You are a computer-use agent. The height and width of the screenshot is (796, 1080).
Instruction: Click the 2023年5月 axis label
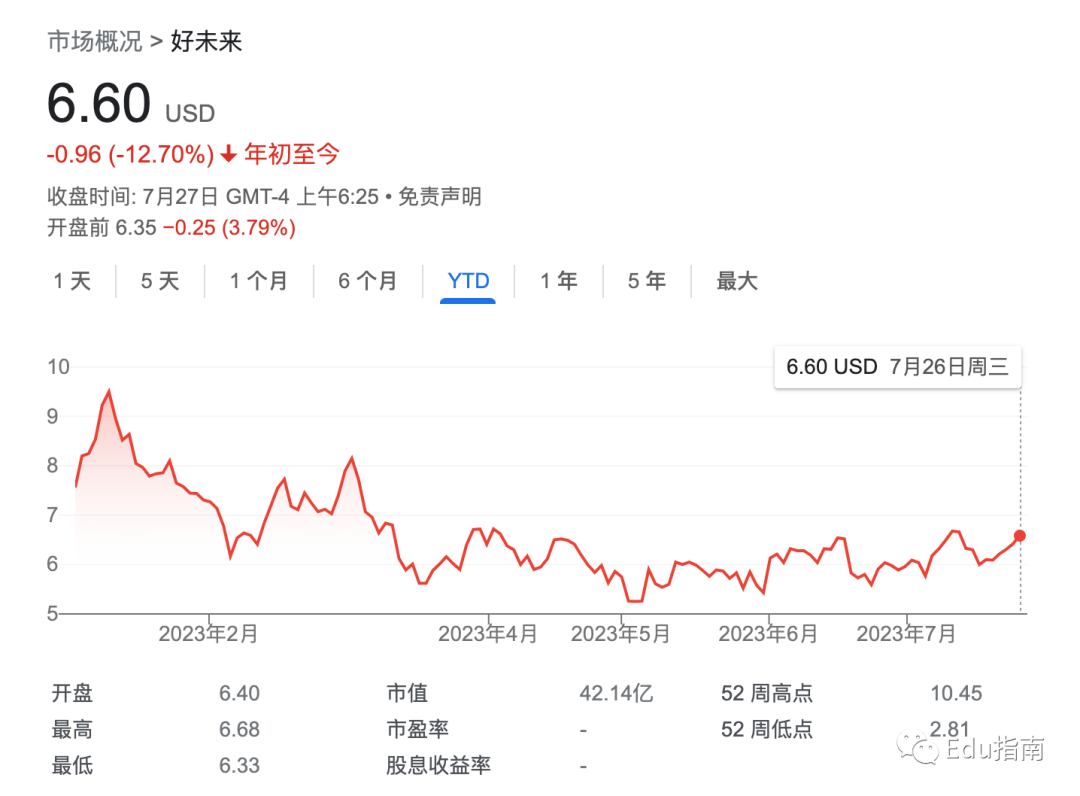(621, 633)
